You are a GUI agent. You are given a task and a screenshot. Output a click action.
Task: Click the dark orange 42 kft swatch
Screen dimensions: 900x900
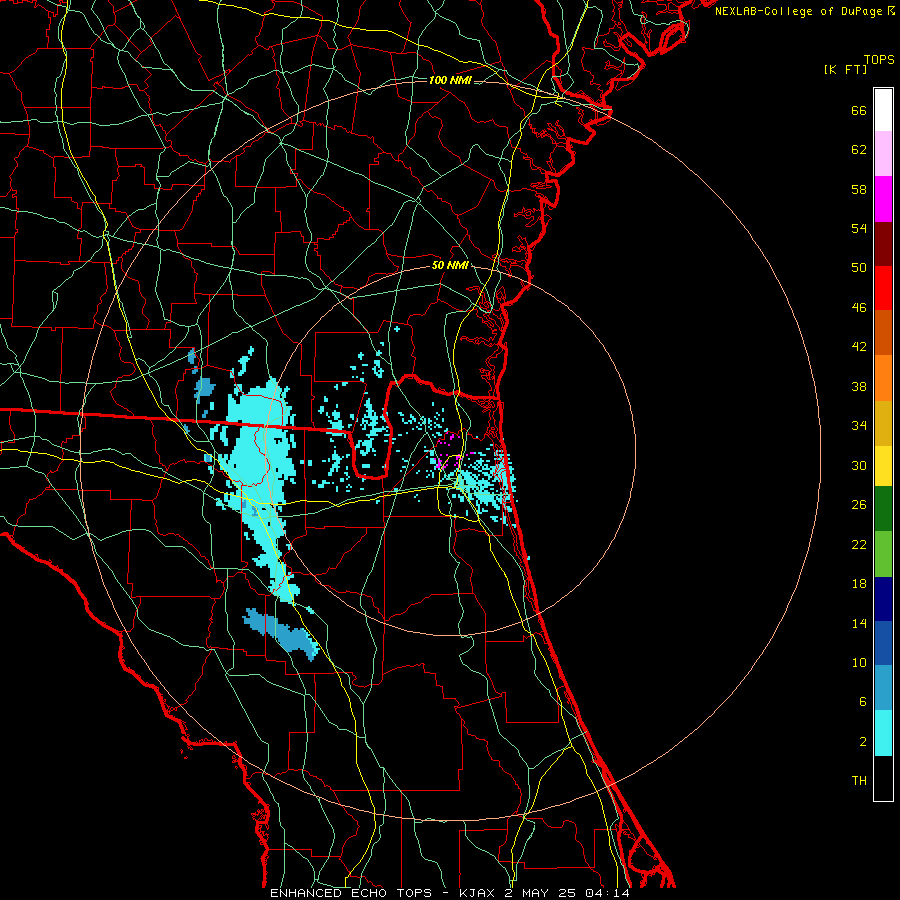click(x=883, y=332)
